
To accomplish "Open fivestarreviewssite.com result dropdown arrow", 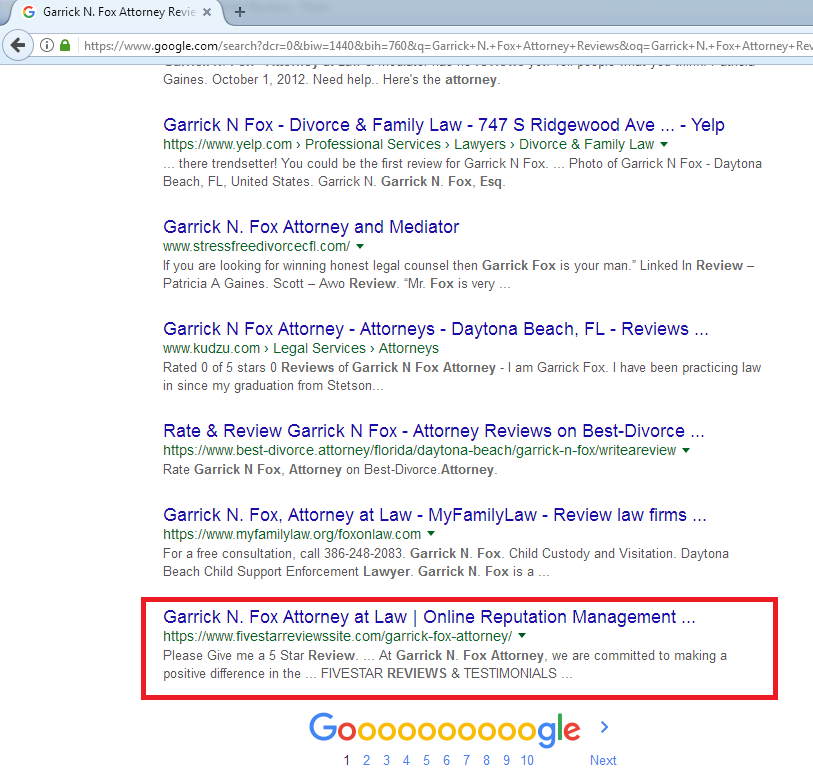I will pyautogui.click(x=522, y=636).
